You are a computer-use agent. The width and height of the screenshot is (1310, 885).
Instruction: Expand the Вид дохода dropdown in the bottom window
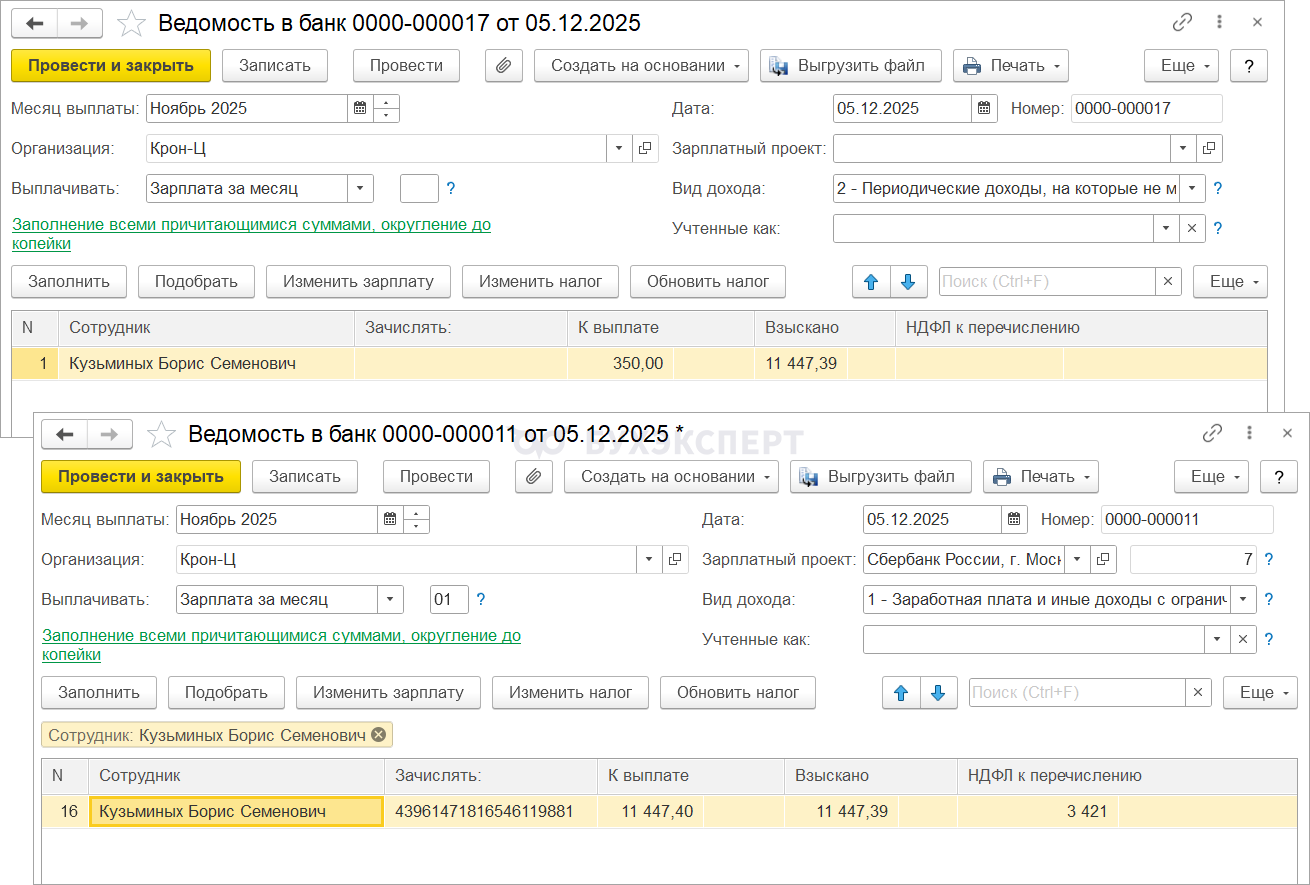click(1243, 600)
